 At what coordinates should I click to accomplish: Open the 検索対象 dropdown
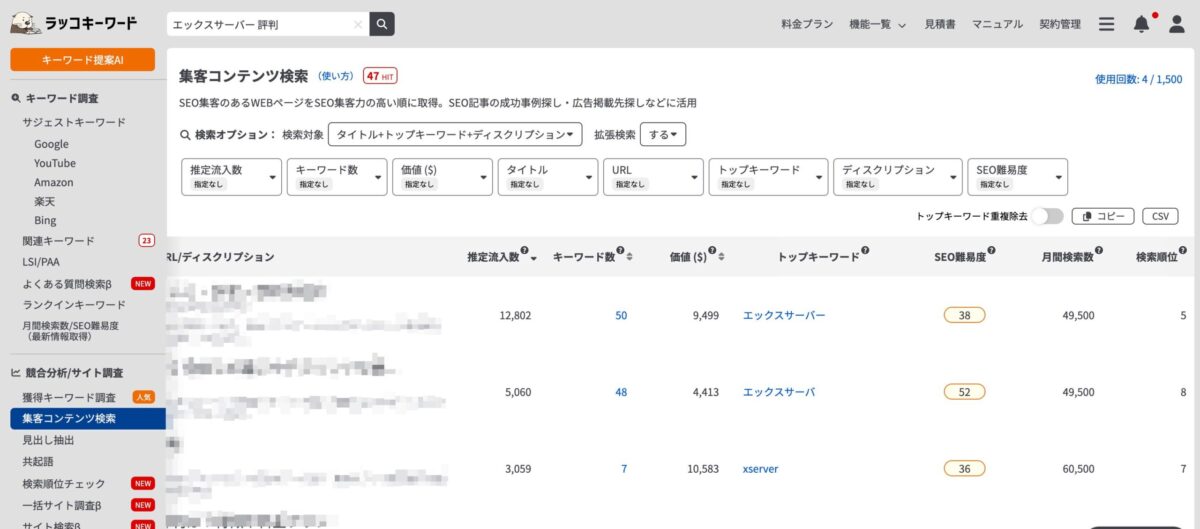point(455,134)
